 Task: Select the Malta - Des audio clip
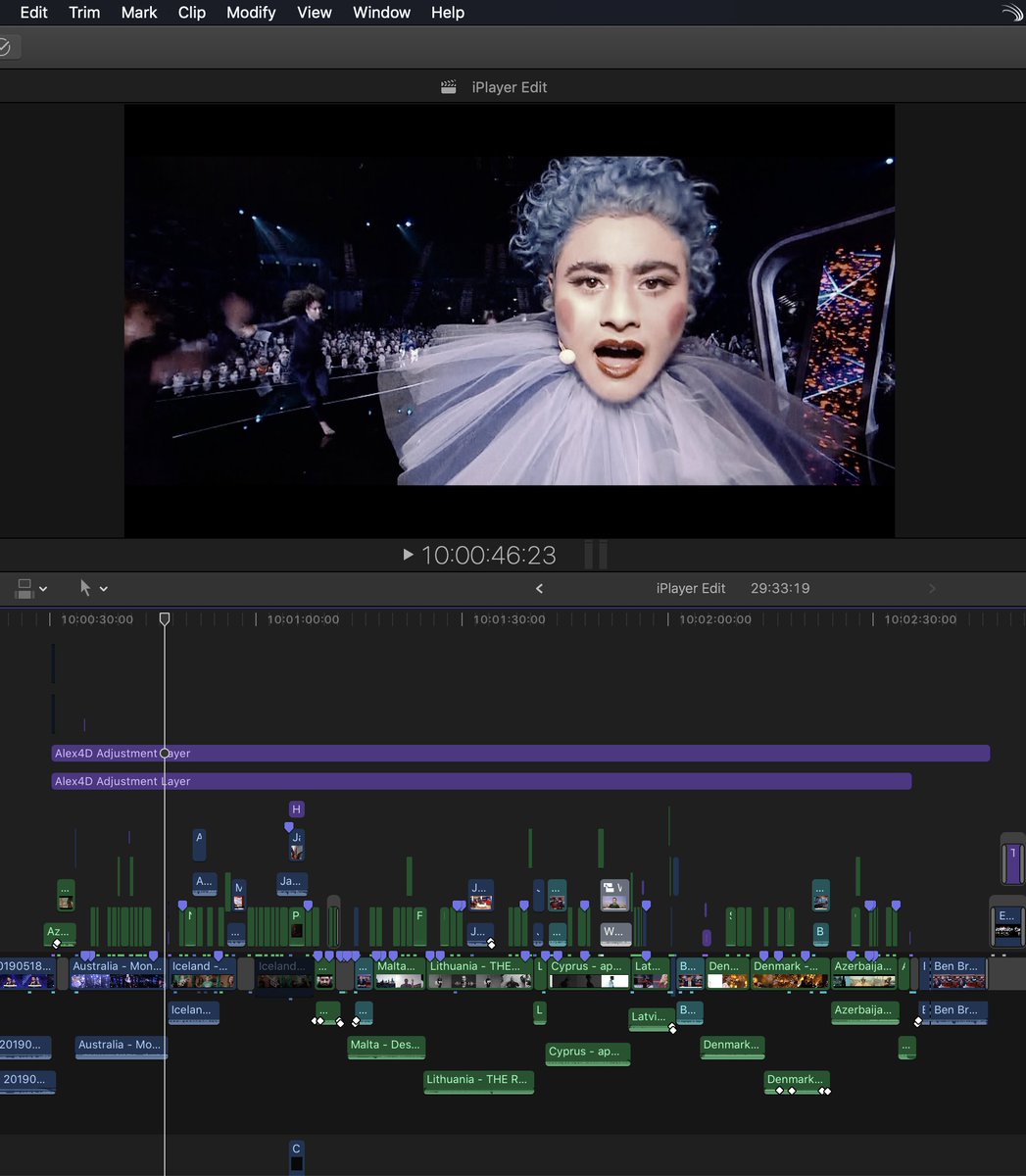coord(387,1047)
